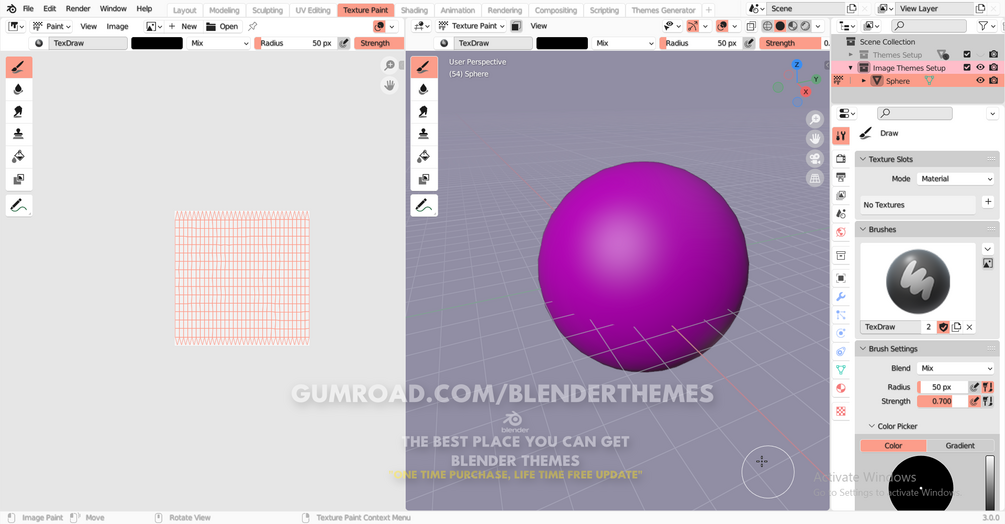
Task: Open the Tool properties tab
Action: (841, 136)
